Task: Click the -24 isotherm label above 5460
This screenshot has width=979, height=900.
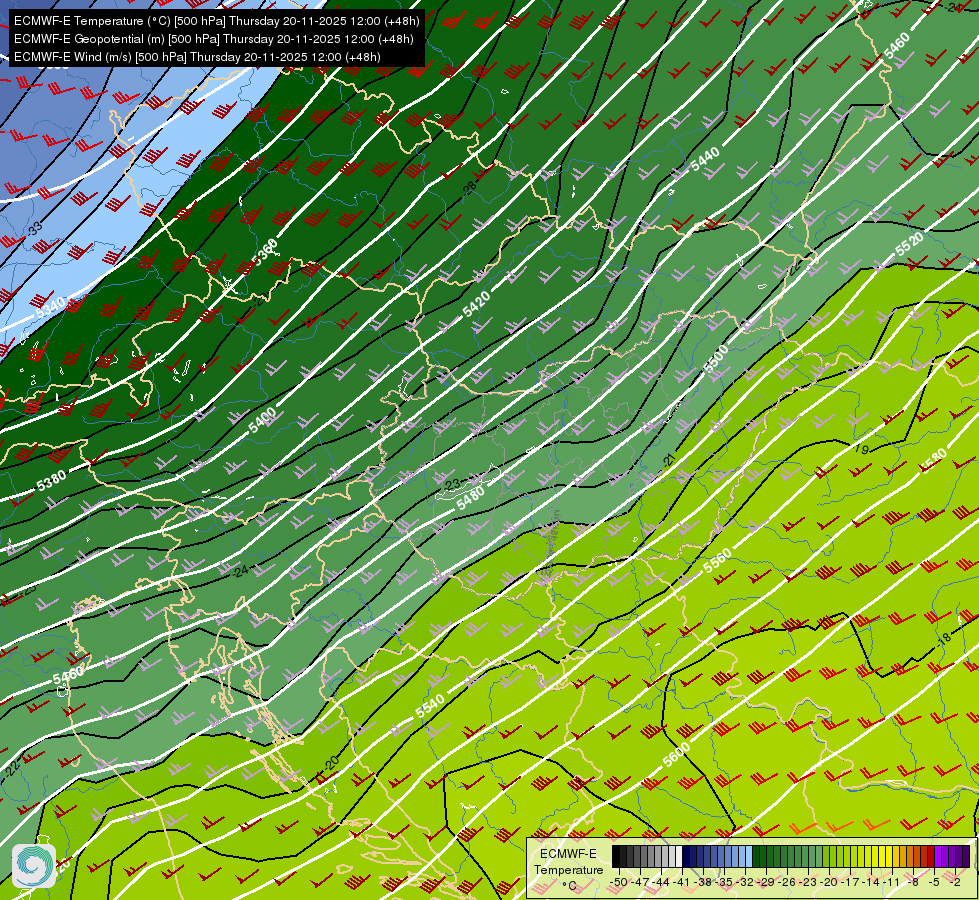Action: [240, 570]
